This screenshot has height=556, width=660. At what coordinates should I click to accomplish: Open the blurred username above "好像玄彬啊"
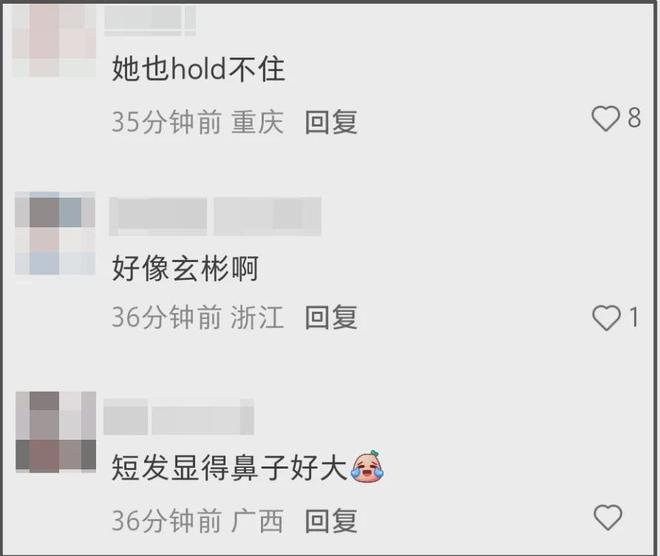(215, 216)
